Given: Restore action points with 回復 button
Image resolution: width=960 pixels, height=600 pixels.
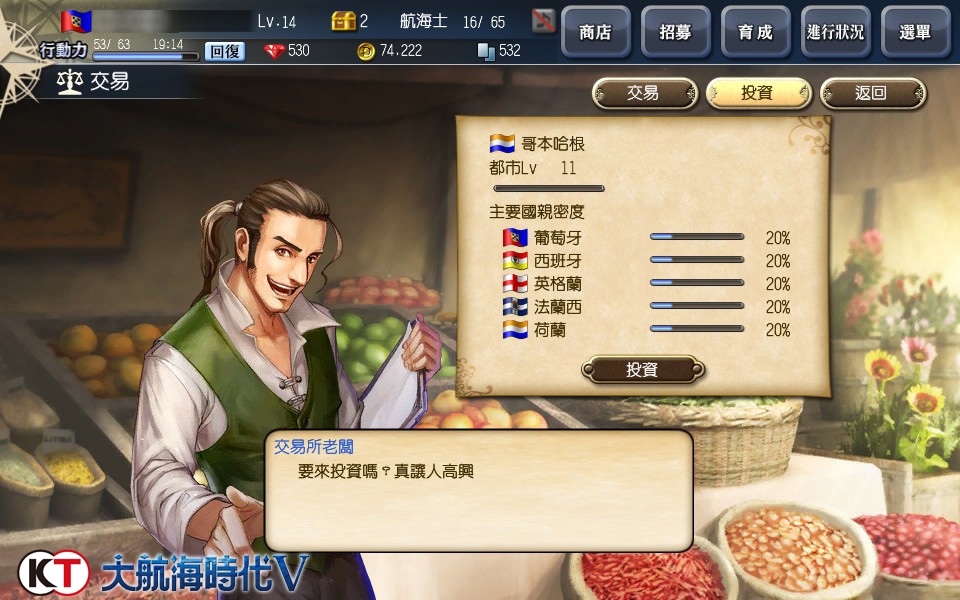Looking at the screenshot, I should pos(225,51).
